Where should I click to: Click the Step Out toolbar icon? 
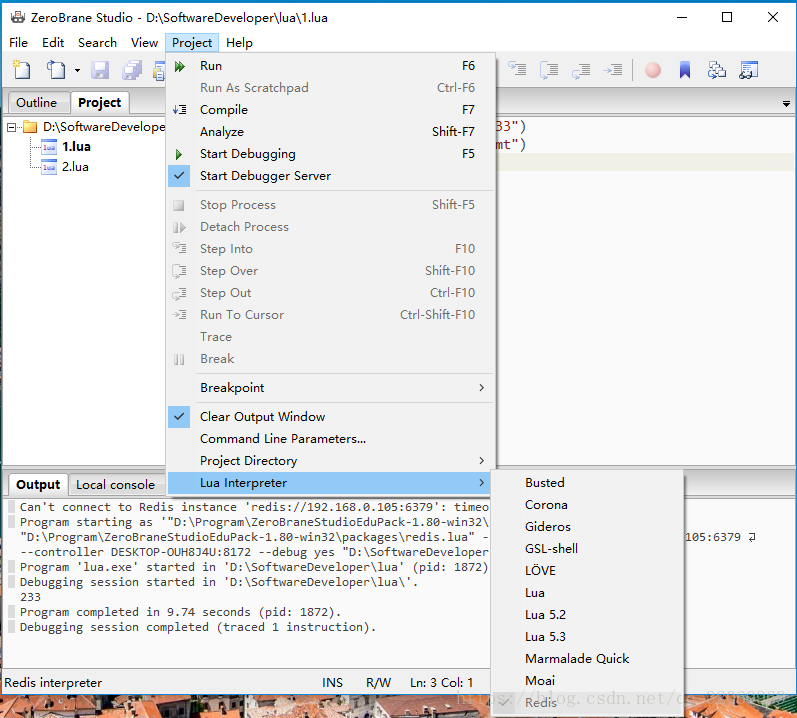click(x=581, y=70)
